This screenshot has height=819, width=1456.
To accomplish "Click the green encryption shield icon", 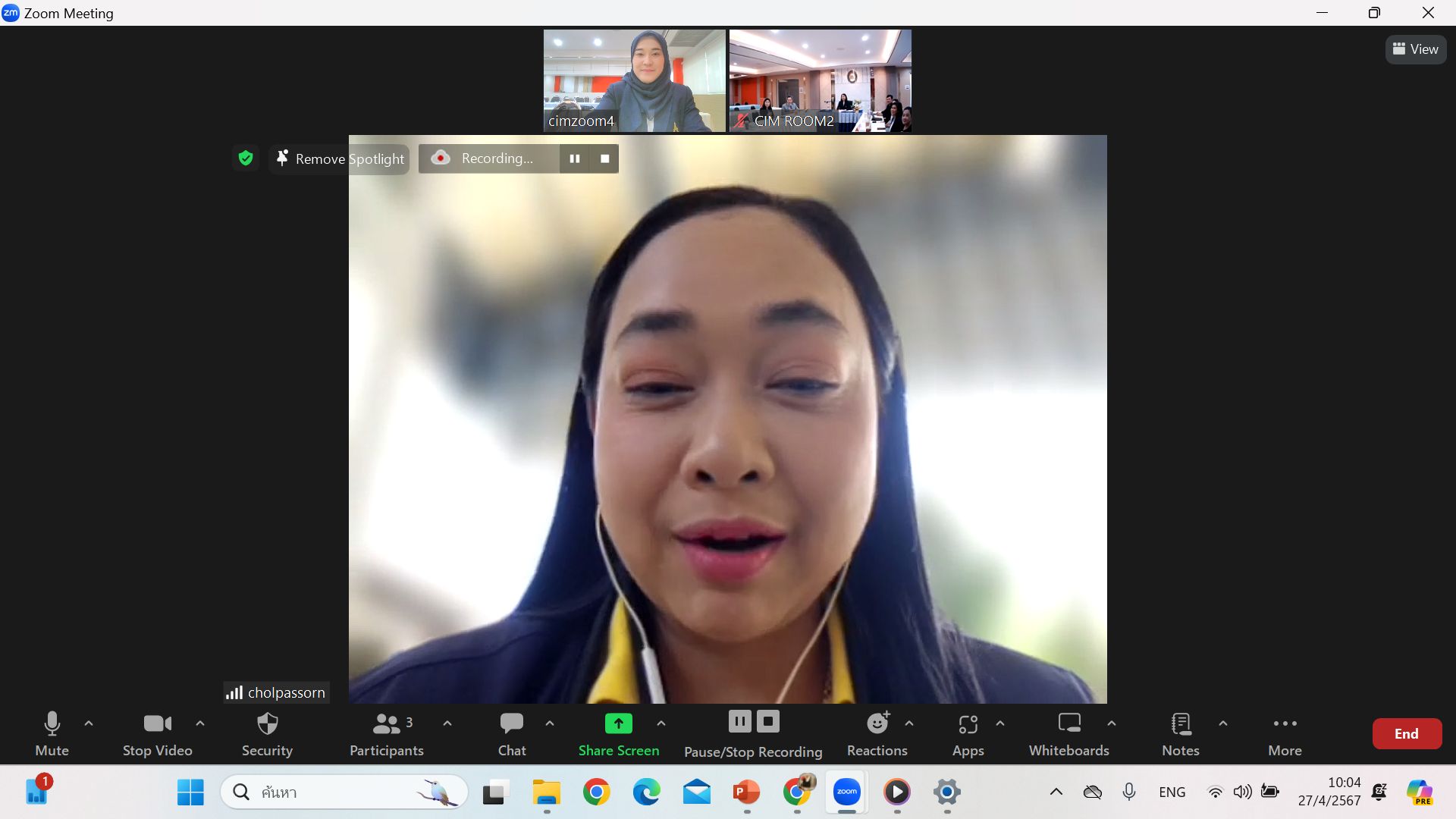I will click(x=245, y=158).
